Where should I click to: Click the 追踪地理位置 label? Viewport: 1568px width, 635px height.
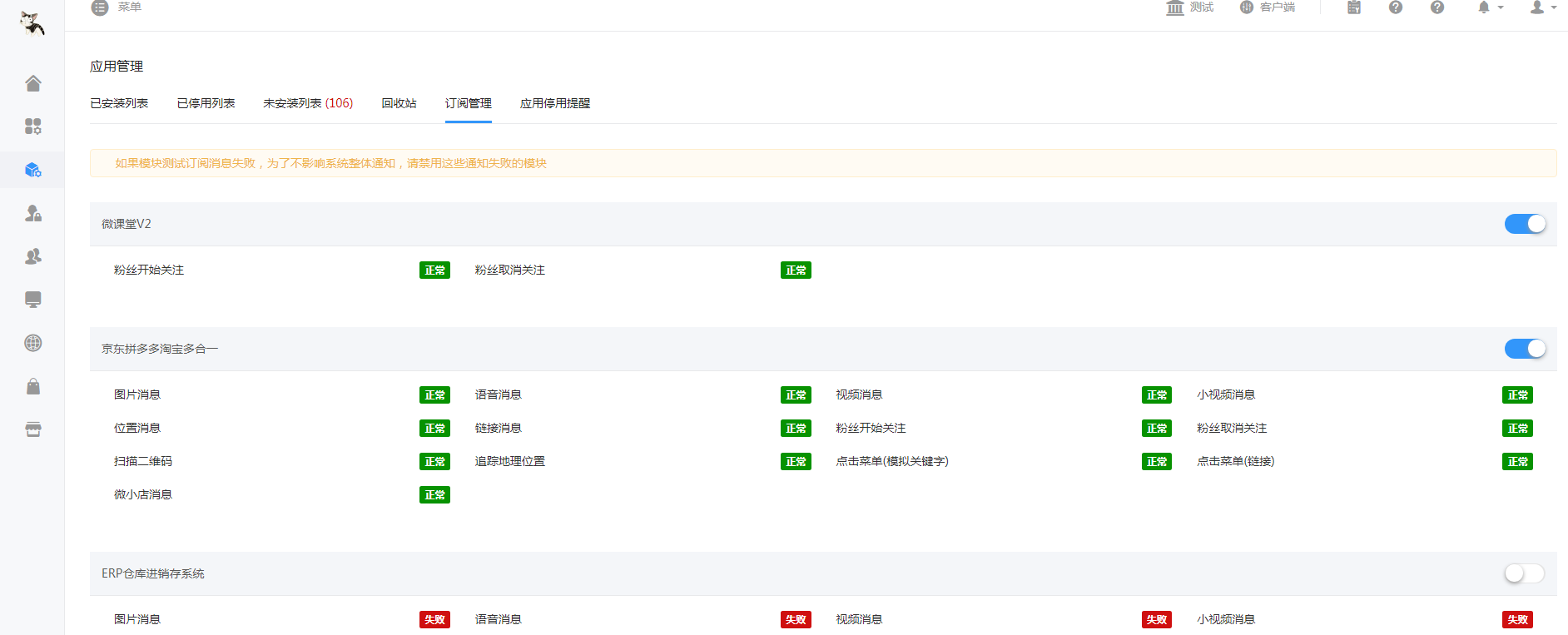pos(510,461)
